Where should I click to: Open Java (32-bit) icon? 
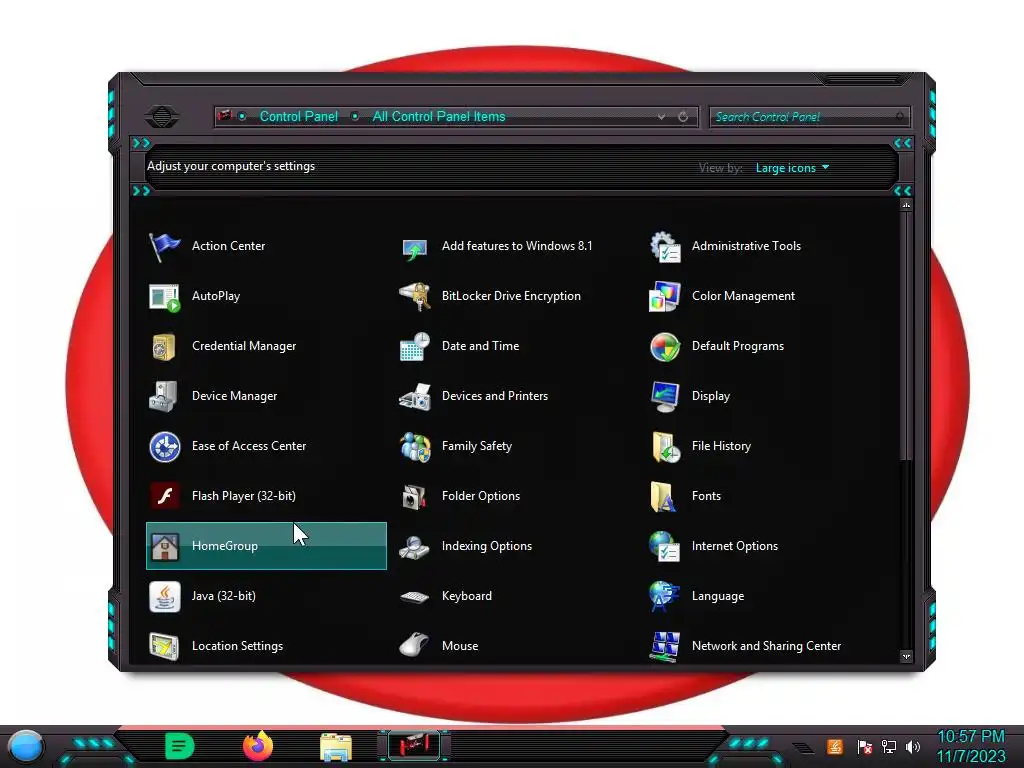(x=165, y=596)
